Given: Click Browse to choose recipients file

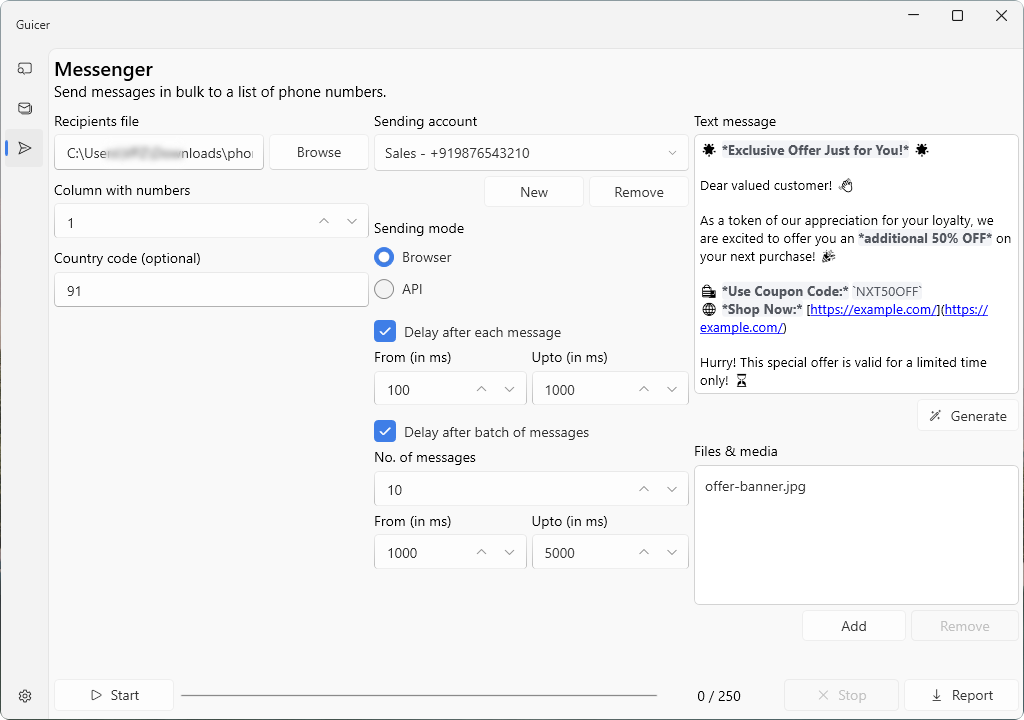Looking at the screenshot, I should [319, 153].
